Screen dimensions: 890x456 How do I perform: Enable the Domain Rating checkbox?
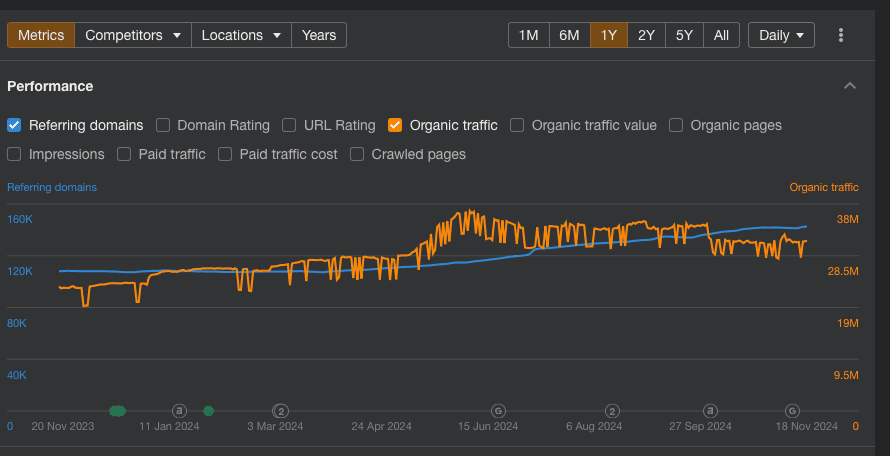tap(163, 125)
